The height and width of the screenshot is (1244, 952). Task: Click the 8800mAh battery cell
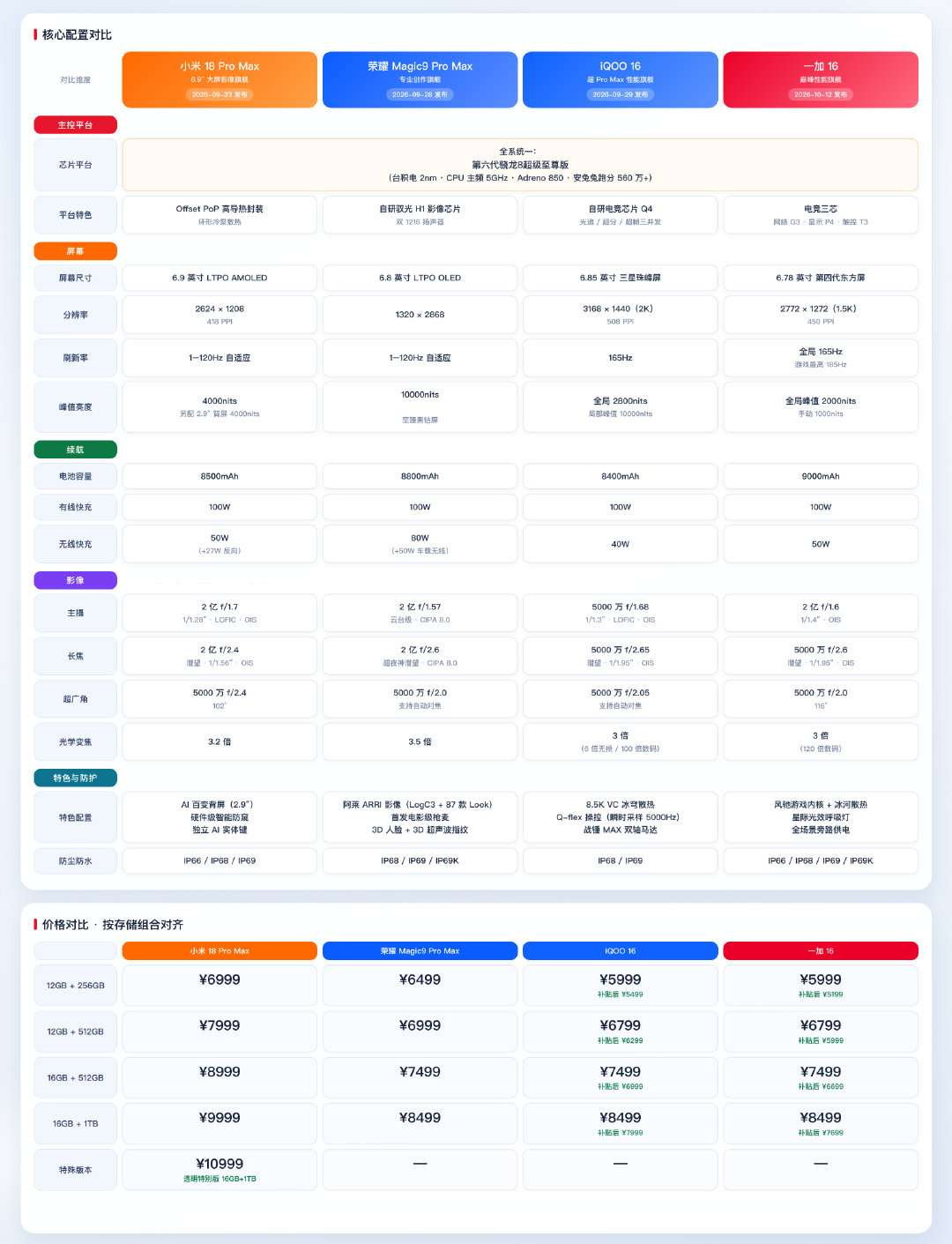click(420, 476)
